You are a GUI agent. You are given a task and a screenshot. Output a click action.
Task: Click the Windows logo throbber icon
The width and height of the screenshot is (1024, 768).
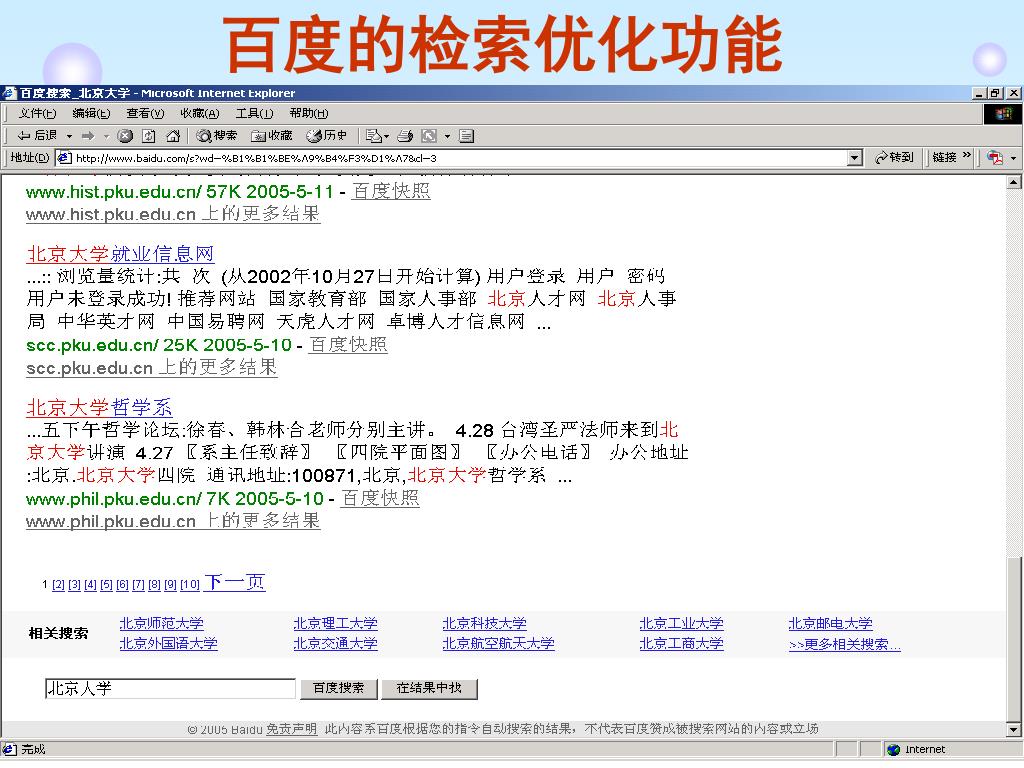(x=1003, y=114)
